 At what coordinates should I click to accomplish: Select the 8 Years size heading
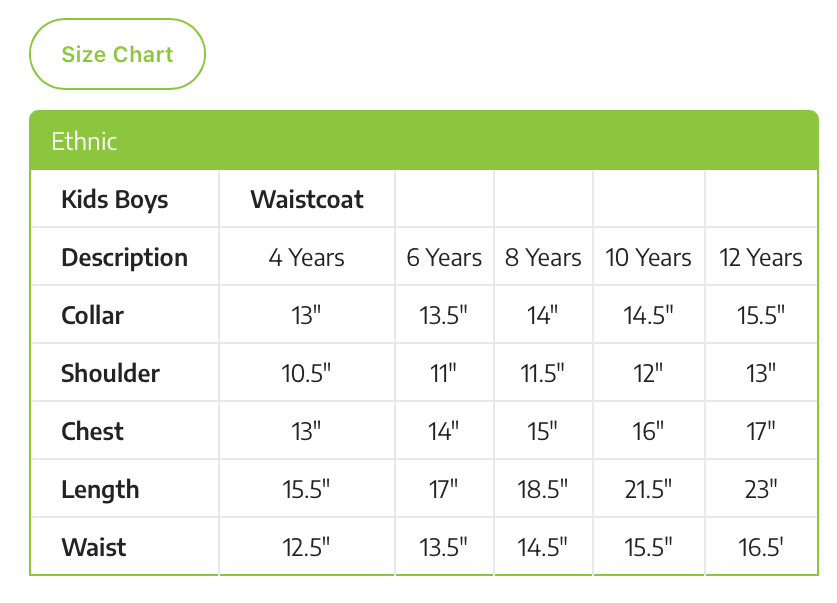(x=543, y=257)
